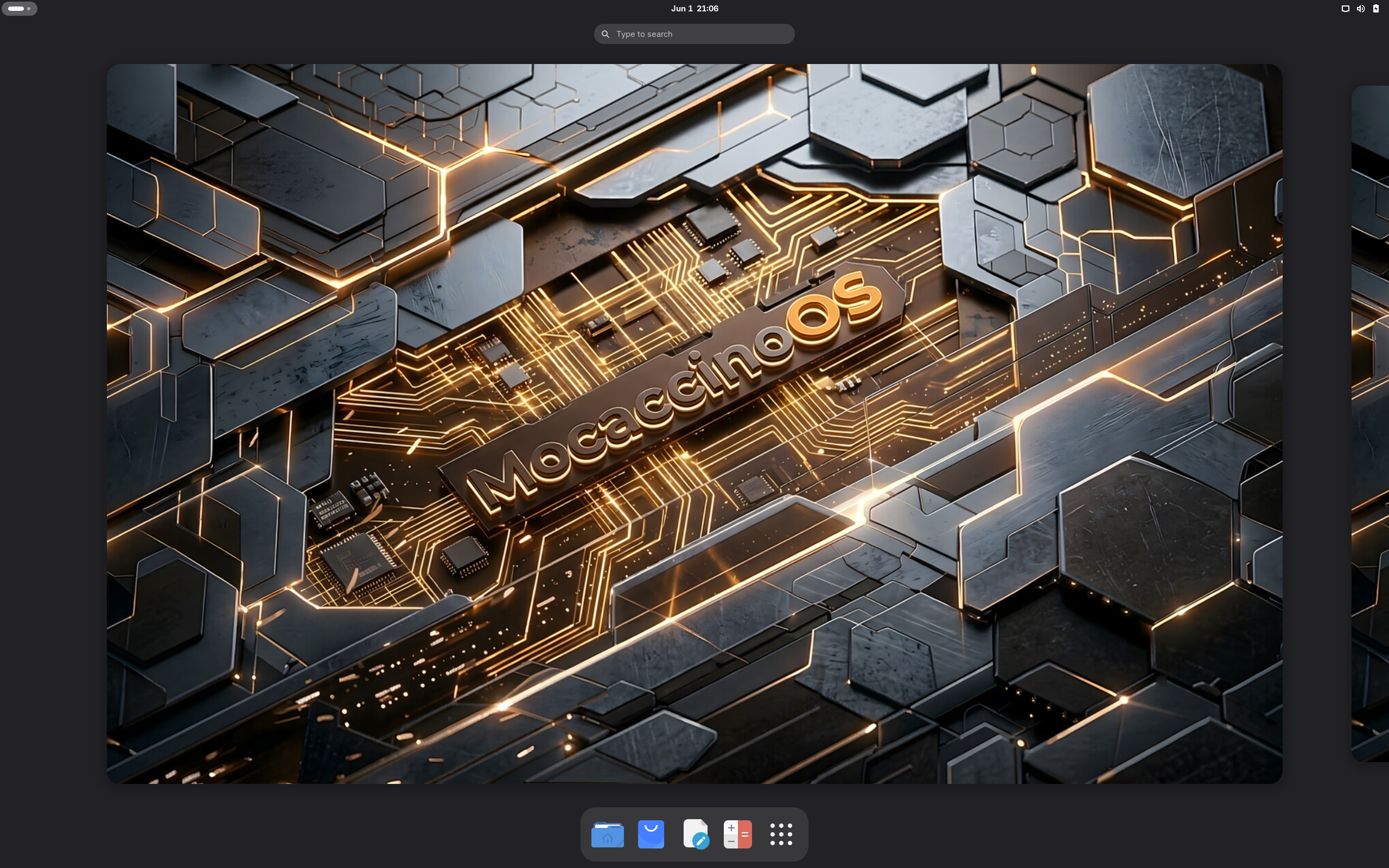Click the Activities workspace indicator
Viewport: 1389px width, 868px height.
pos(20,9)
